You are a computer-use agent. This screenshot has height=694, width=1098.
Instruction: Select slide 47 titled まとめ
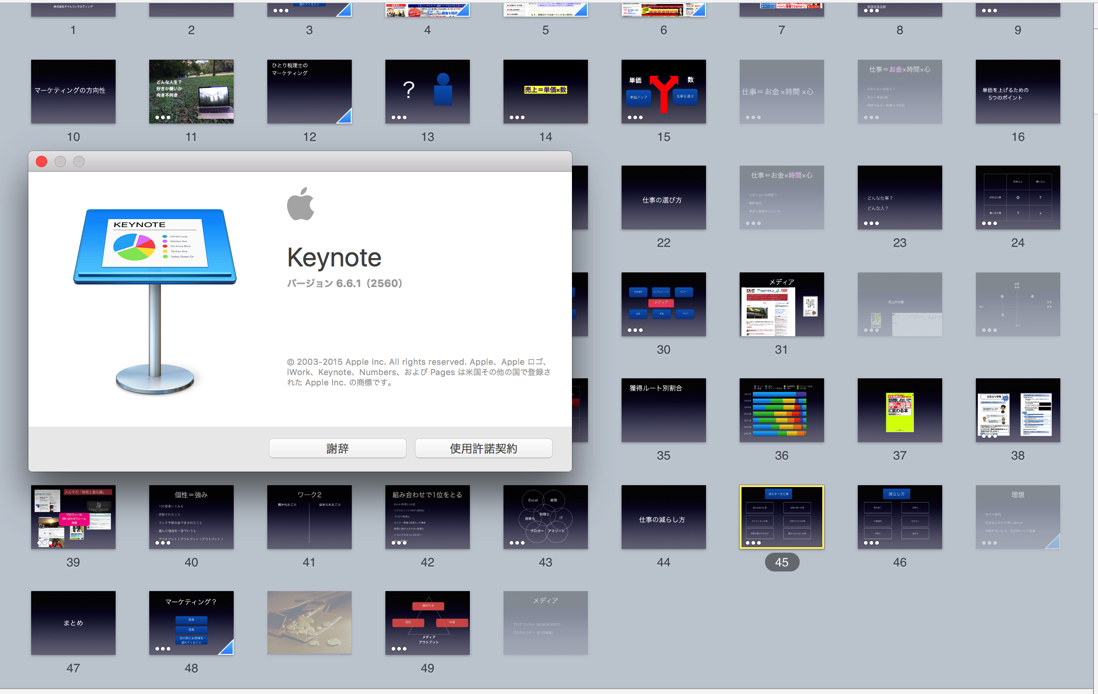(73, 623)
